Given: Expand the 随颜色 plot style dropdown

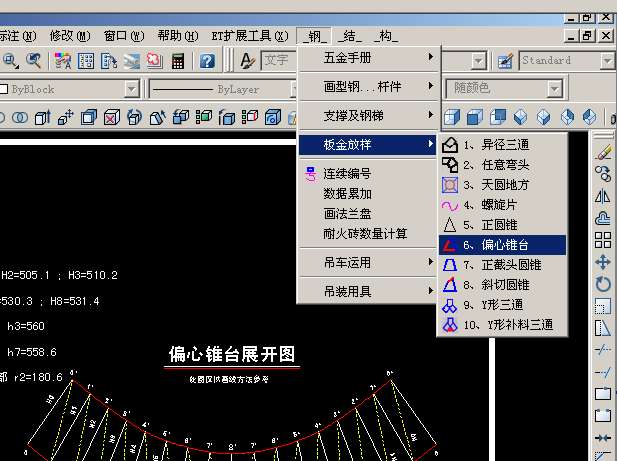Looking at the screenshot, I should (554, 89).
